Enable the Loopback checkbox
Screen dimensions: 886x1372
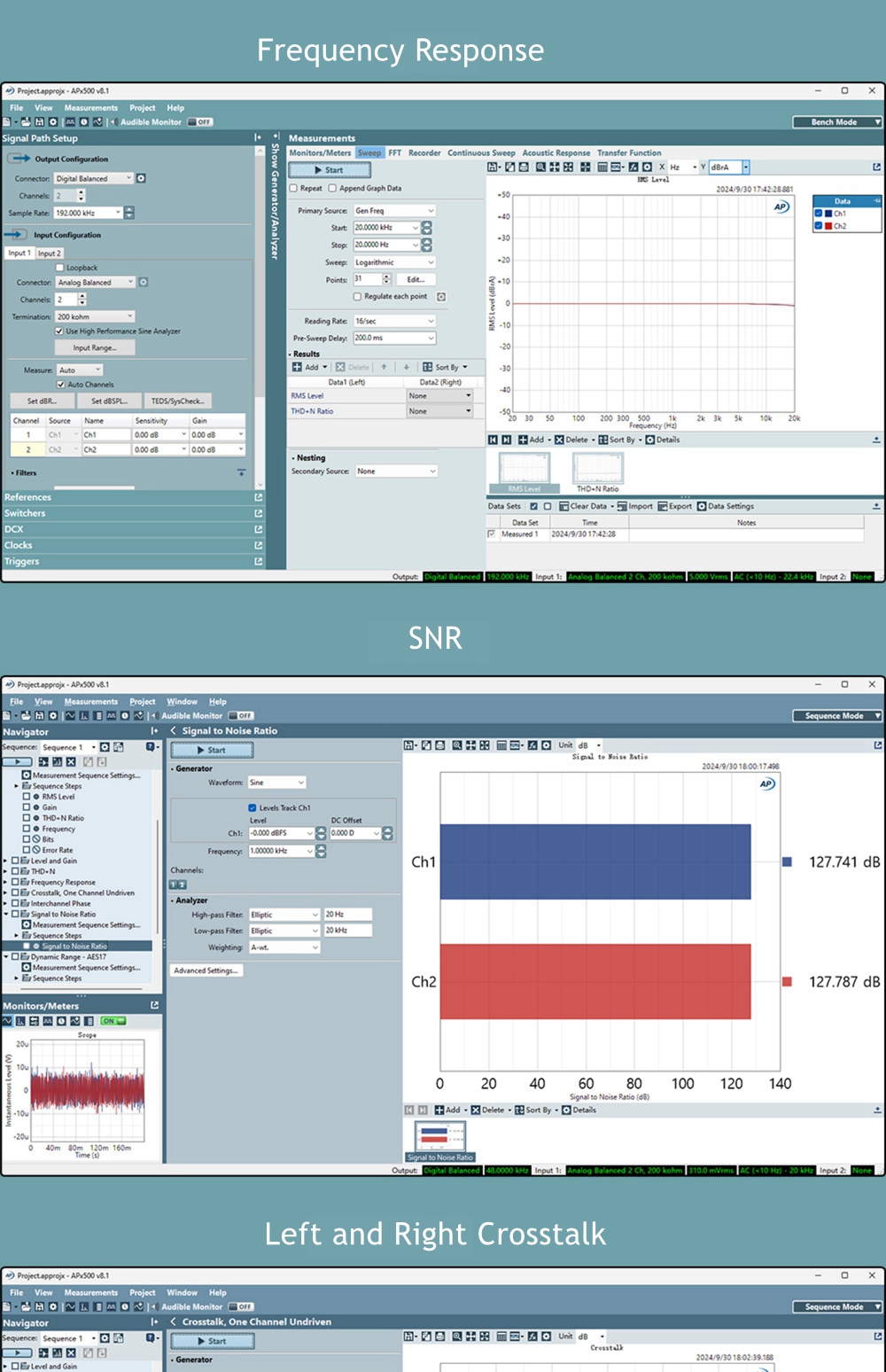pos(60,268)
